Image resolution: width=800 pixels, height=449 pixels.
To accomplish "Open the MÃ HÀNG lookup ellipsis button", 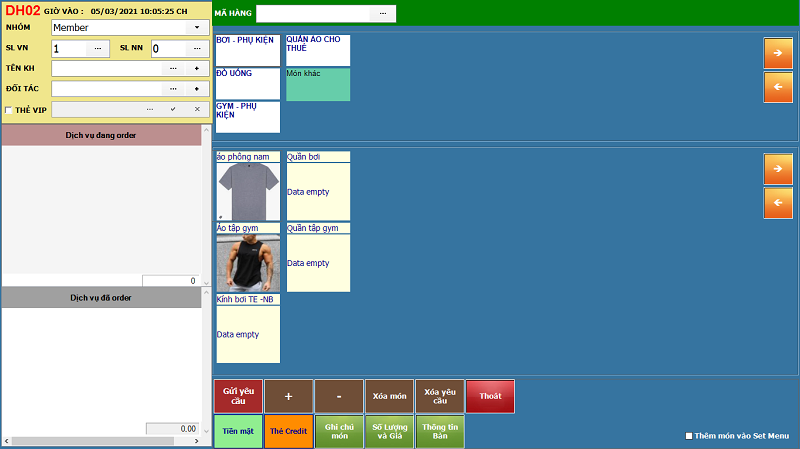I will [x=383, y=14].
